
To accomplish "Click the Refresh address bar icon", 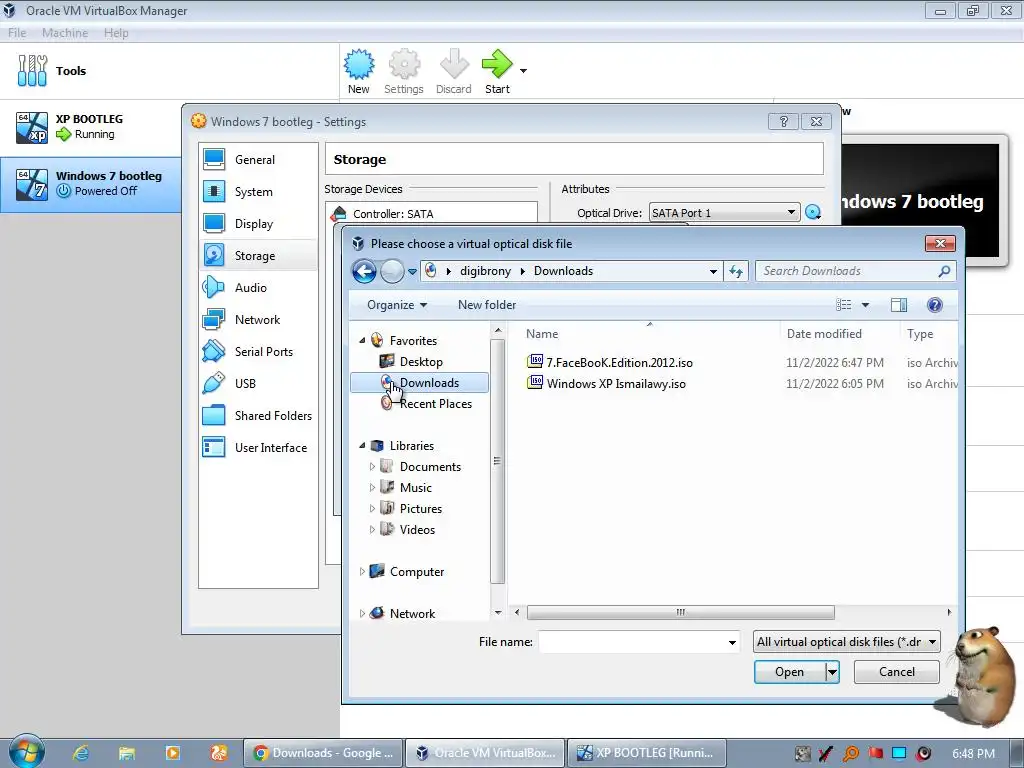I will click(x=736, y=271).
